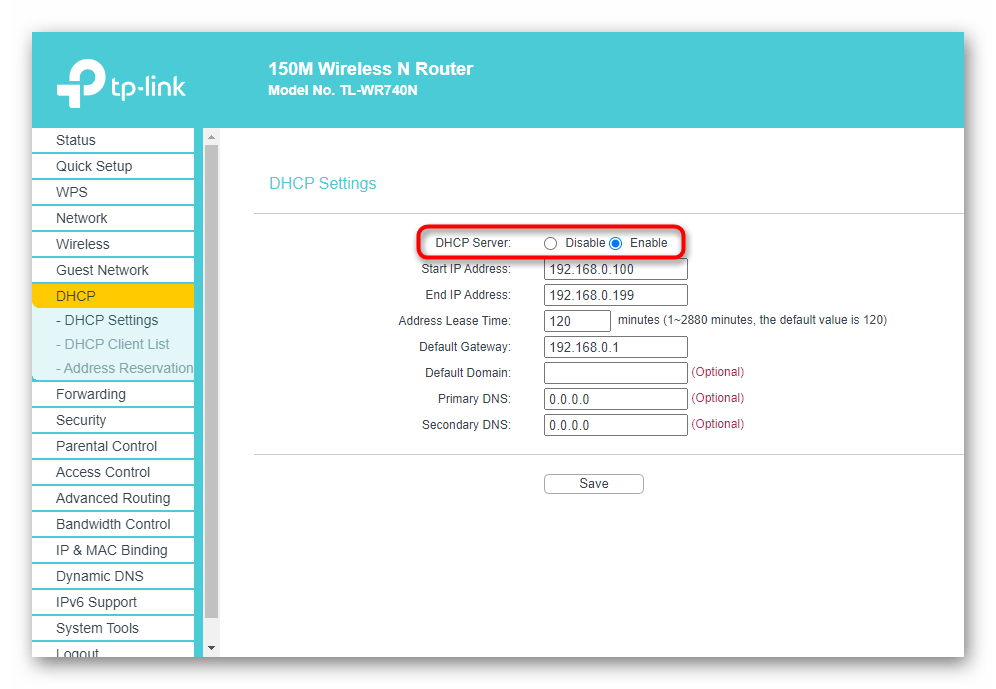Select the Enable DHCP Server radio button
996x689 pixels.
[616, 243]
